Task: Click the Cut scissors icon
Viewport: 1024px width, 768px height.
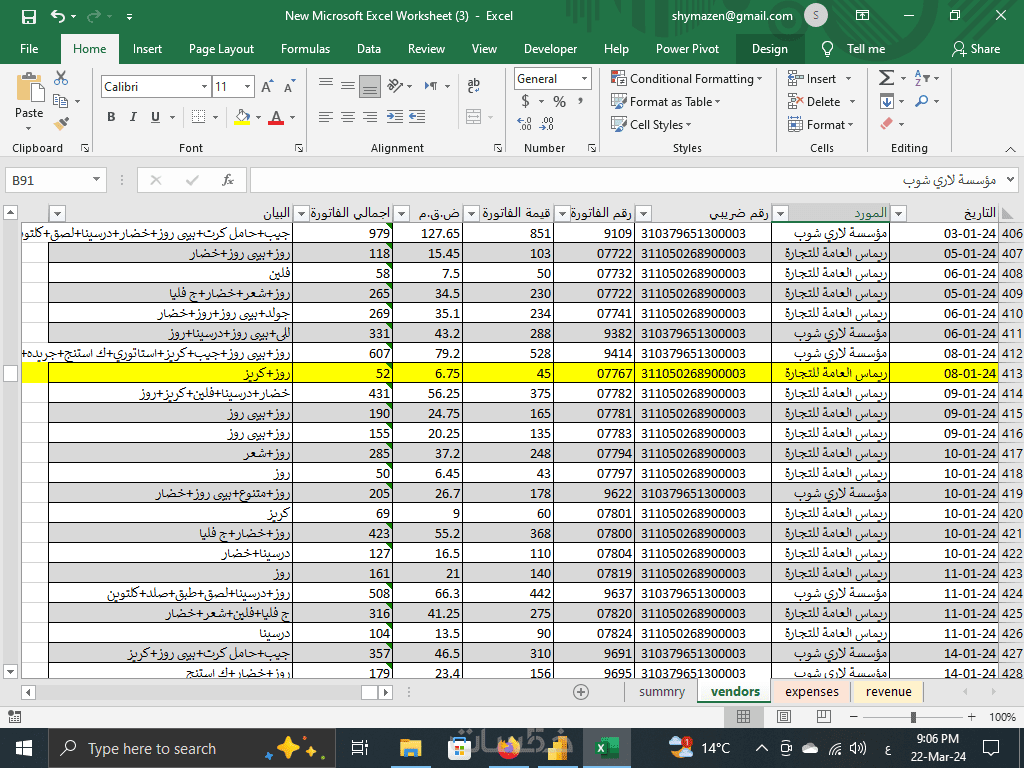Action: click(x=61, y=78)
